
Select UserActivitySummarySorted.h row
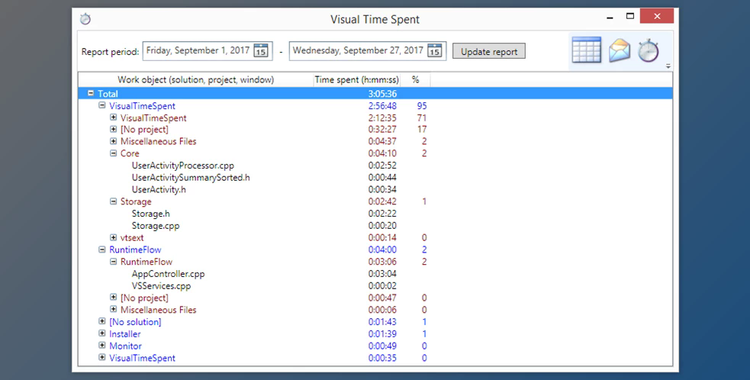(375, 178)
